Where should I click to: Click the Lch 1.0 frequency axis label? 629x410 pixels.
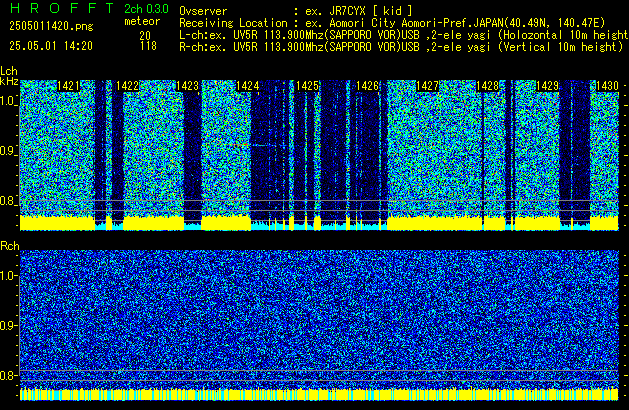pos(8,101)
